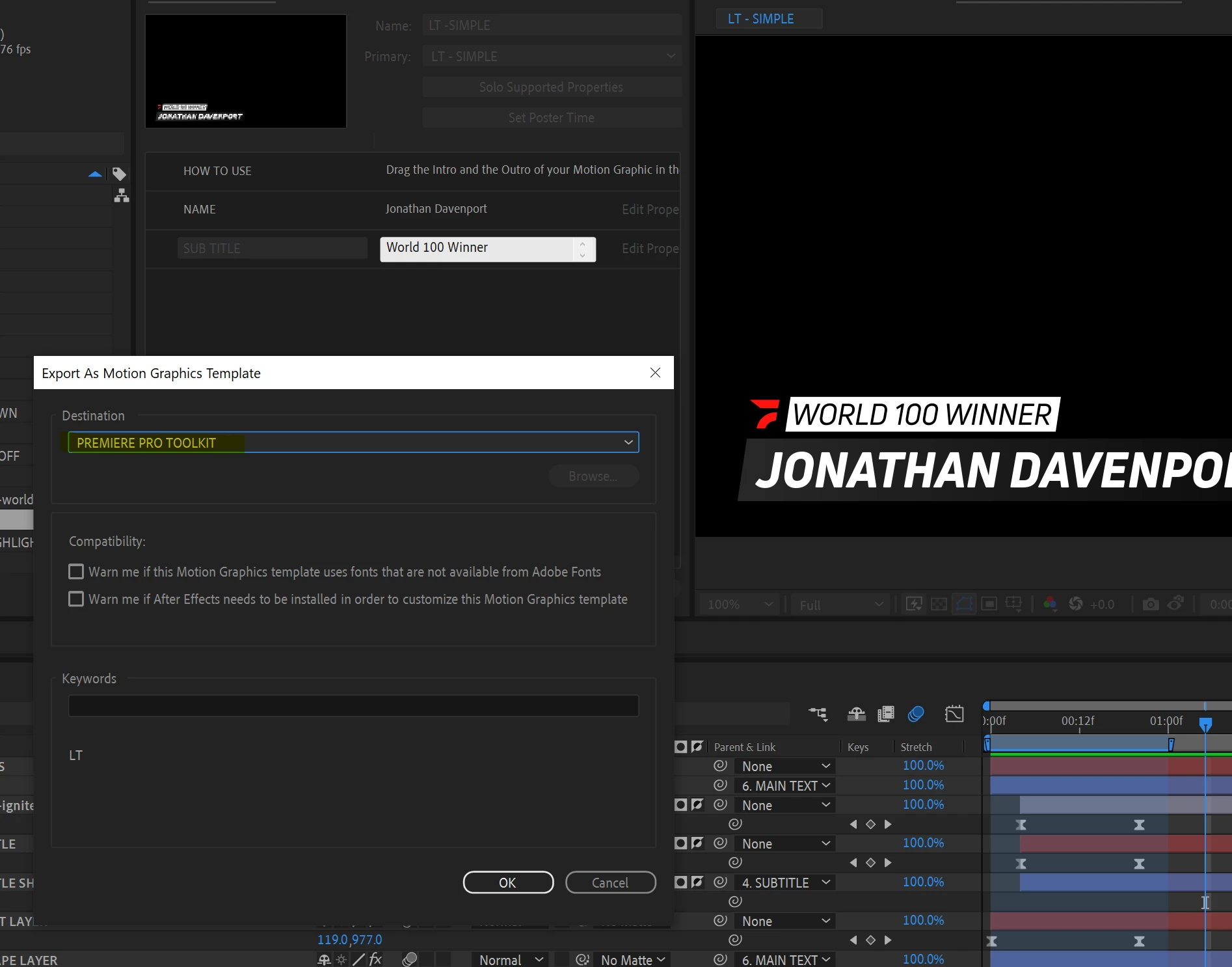Open the composition mini-flowchart icon in timeline
The height and width of the screenshot is (967, 1232).
click(x=818, y=714)
